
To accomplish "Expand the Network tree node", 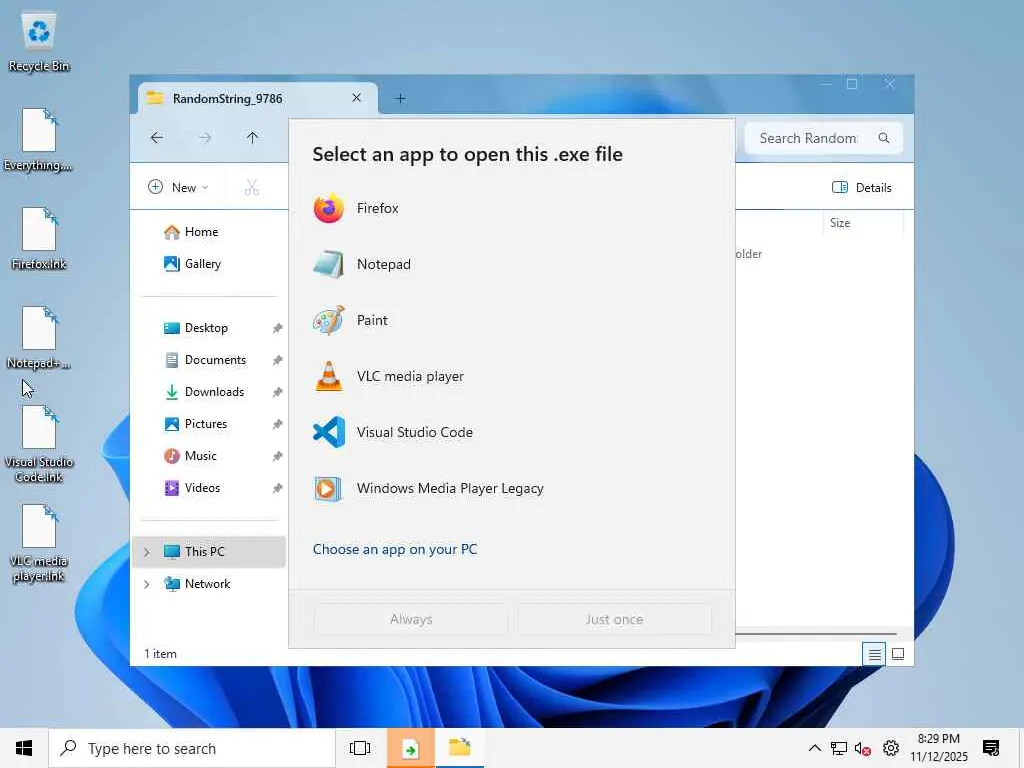I will (x=146, y=584).
